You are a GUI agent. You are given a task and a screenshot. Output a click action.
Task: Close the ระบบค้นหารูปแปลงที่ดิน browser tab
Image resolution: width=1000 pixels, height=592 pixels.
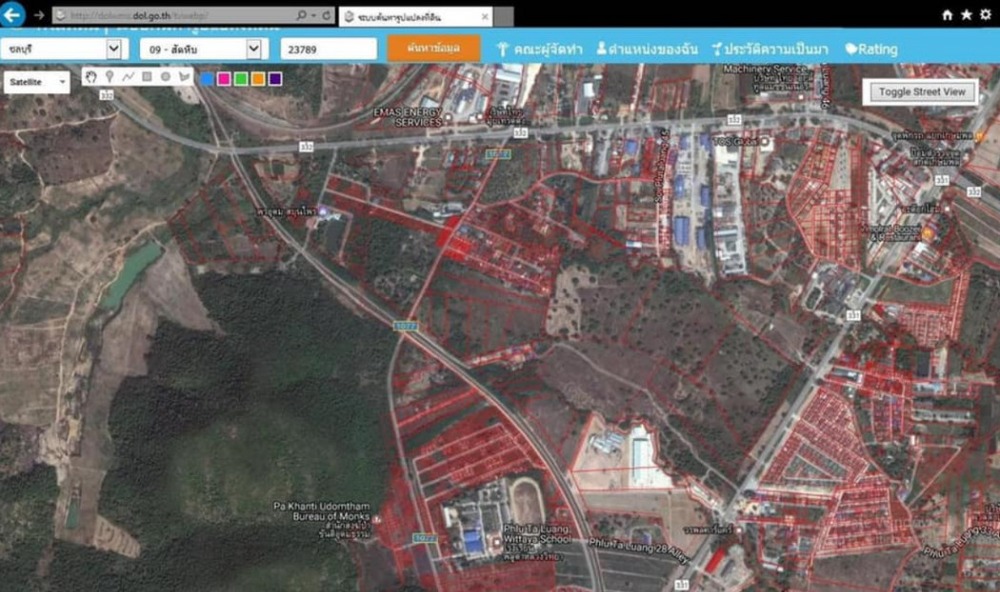485,17
